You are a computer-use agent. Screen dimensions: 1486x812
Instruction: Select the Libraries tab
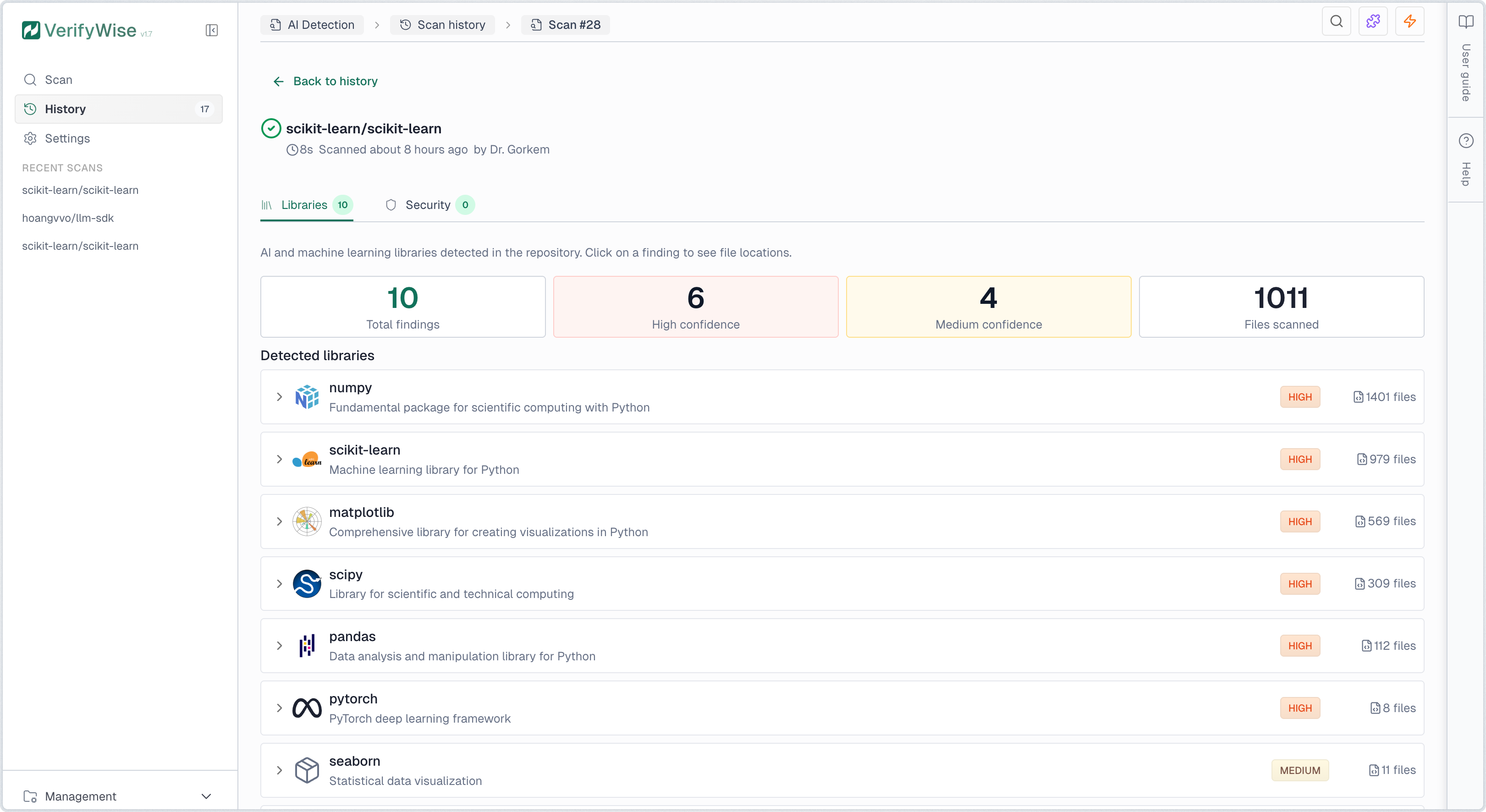304,205
